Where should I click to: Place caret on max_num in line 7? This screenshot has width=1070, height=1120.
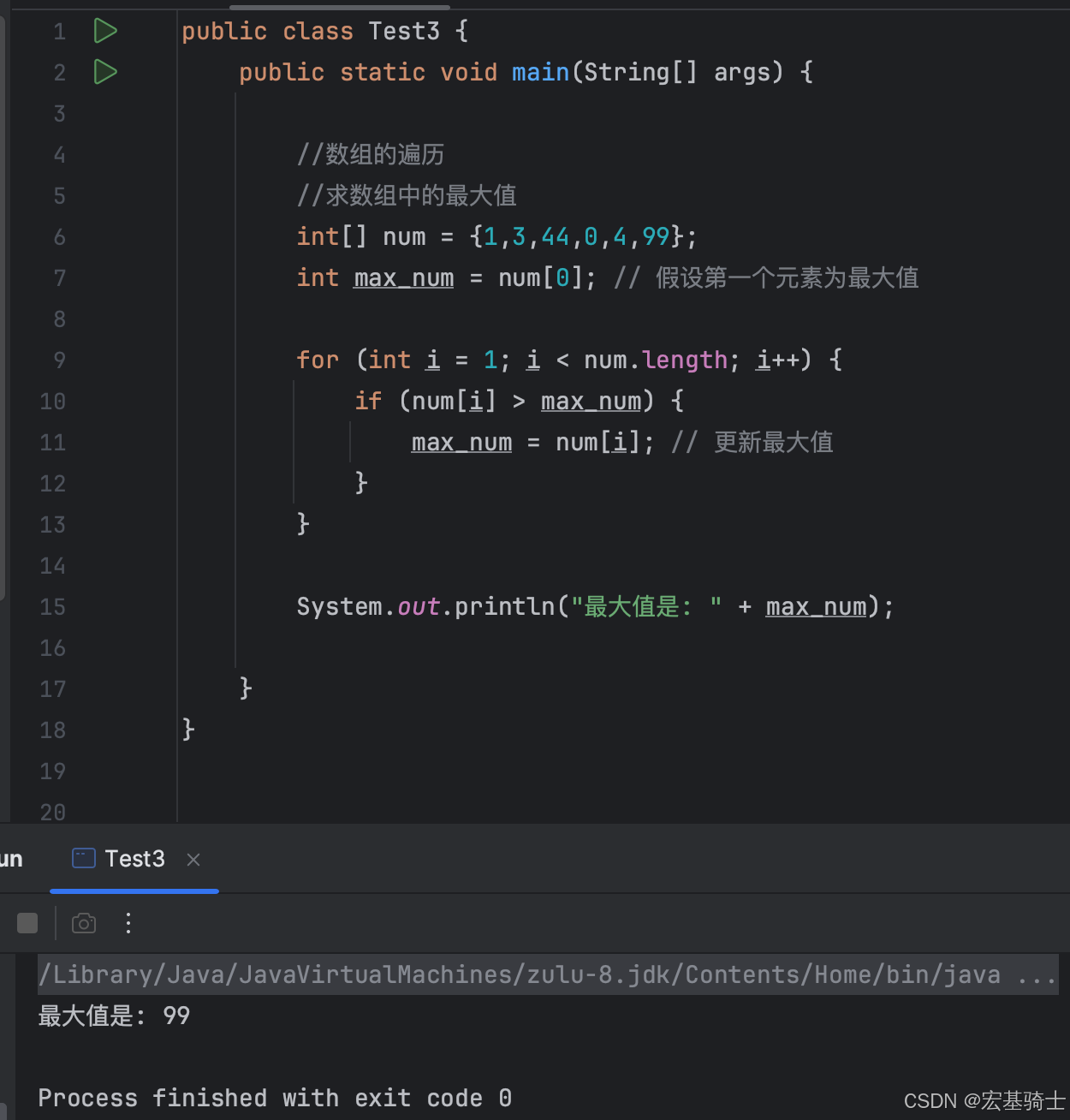402,277
